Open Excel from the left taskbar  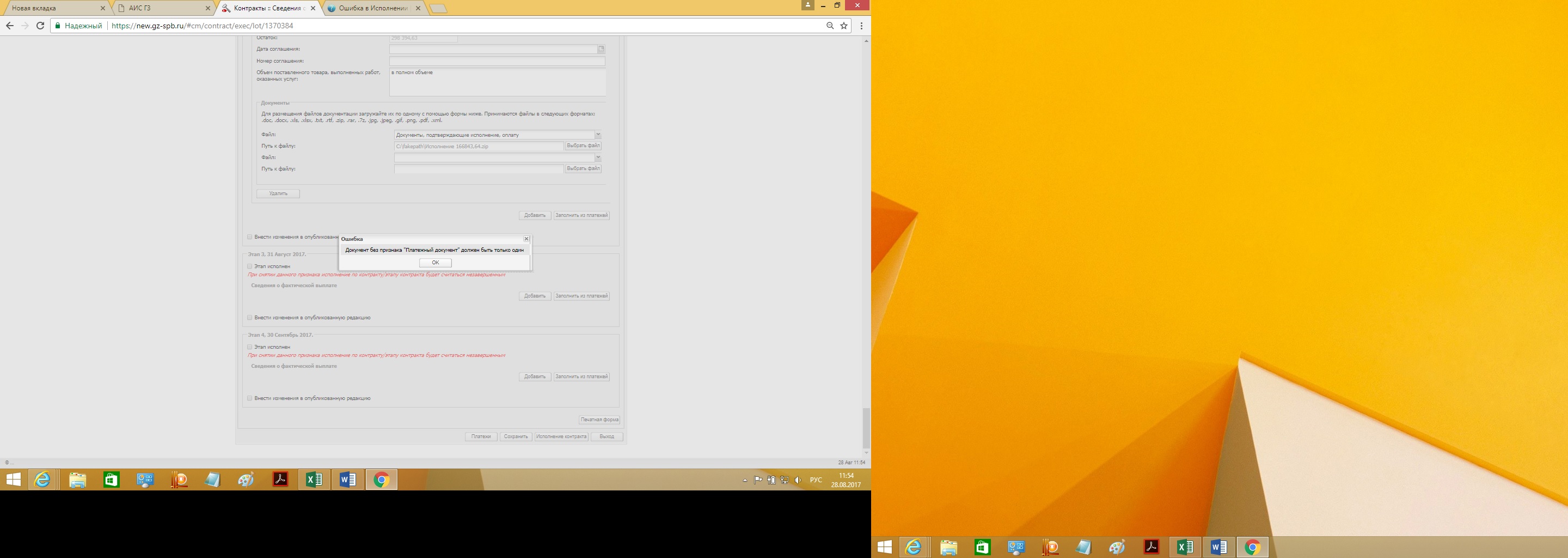pyautogui.click(x=314, y=480)
